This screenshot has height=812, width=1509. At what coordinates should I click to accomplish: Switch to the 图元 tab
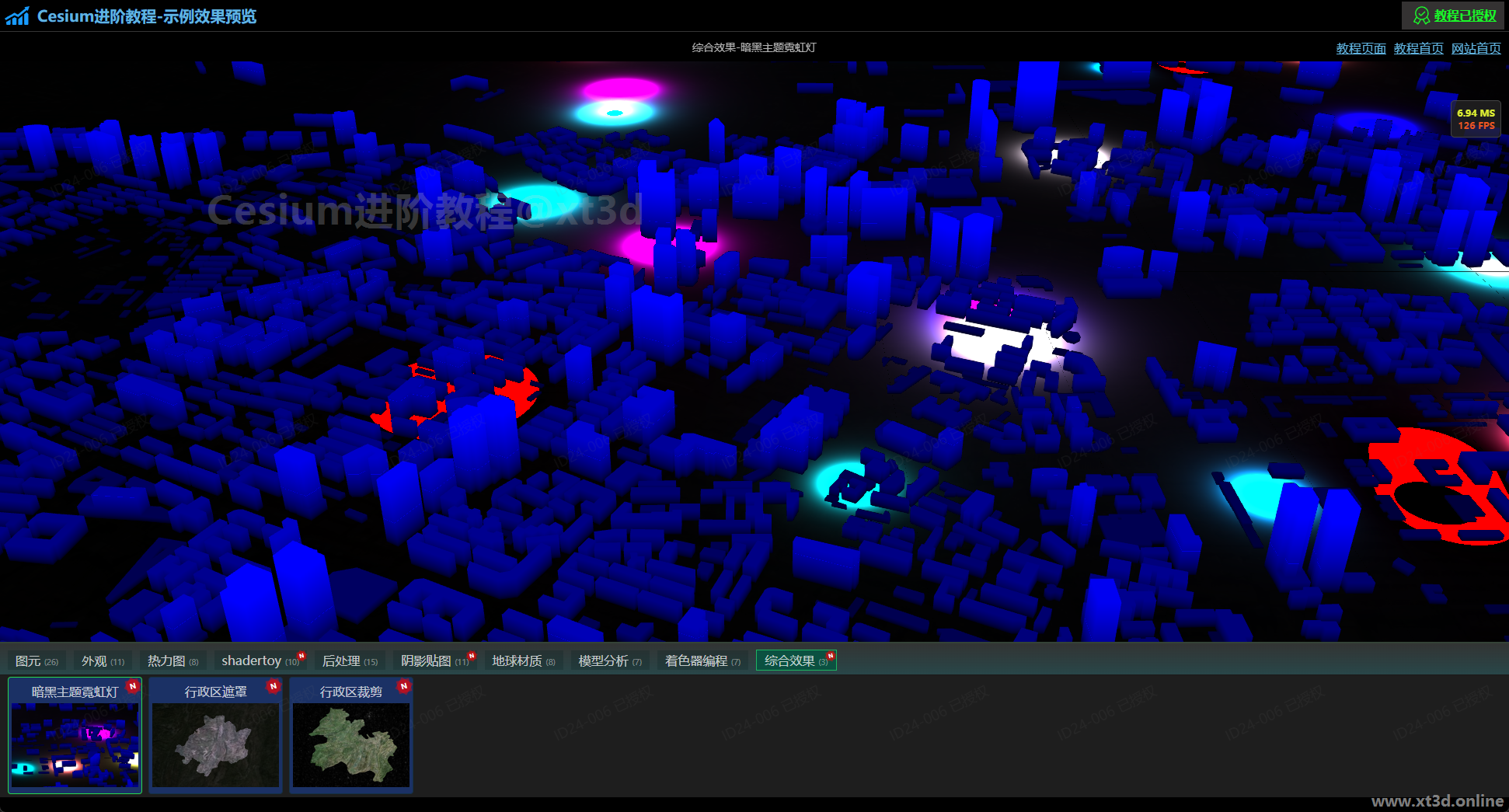point(37,660)
